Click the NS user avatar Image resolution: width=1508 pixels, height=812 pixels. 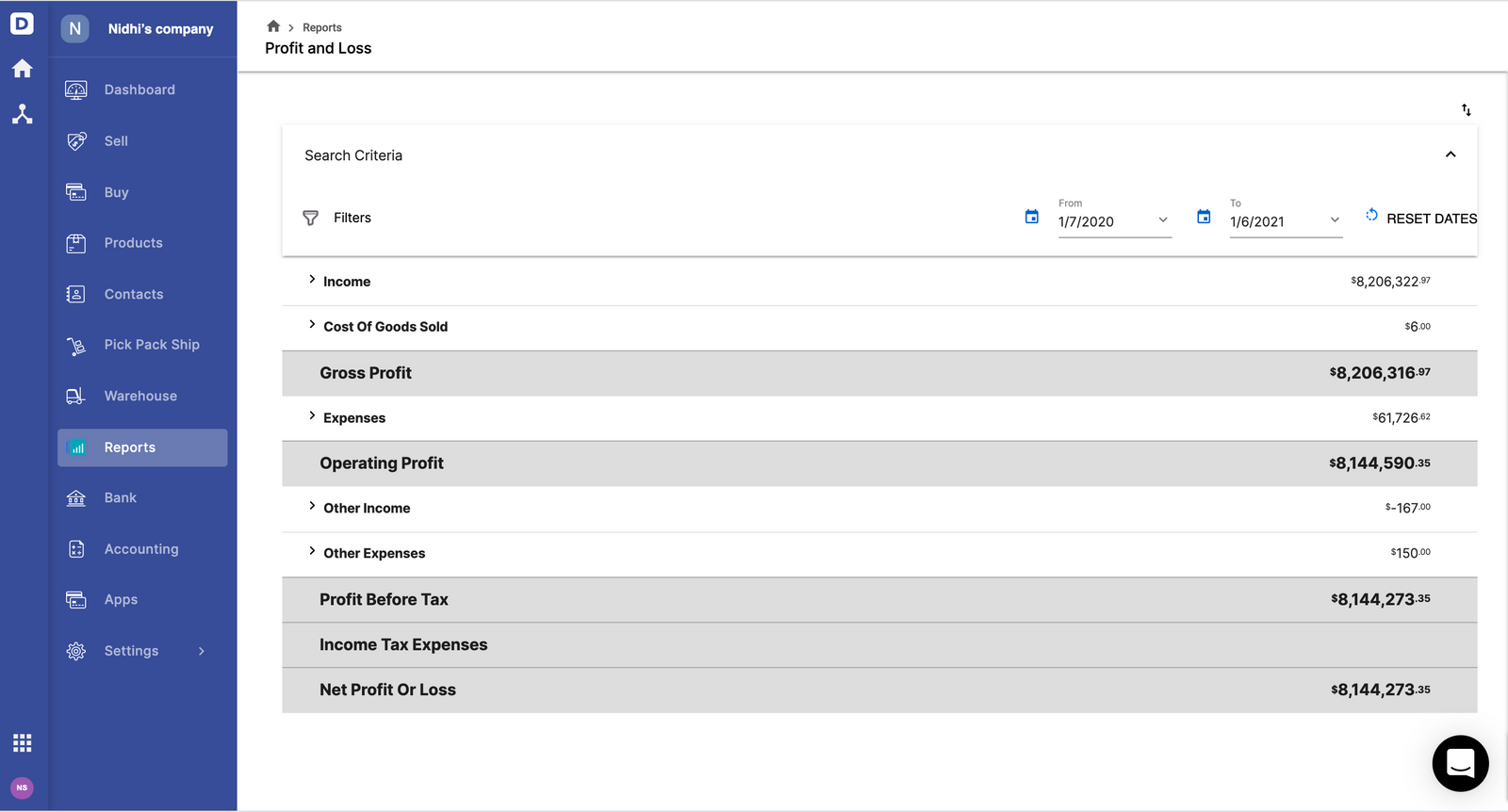(x=22, y=788)
